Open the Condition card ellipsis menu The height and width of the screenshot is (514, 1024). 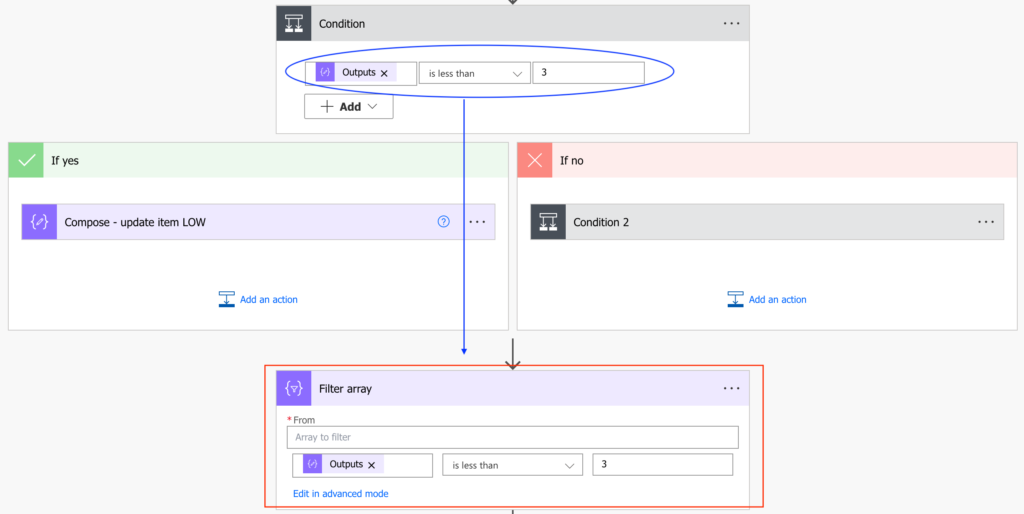(731, 24)
